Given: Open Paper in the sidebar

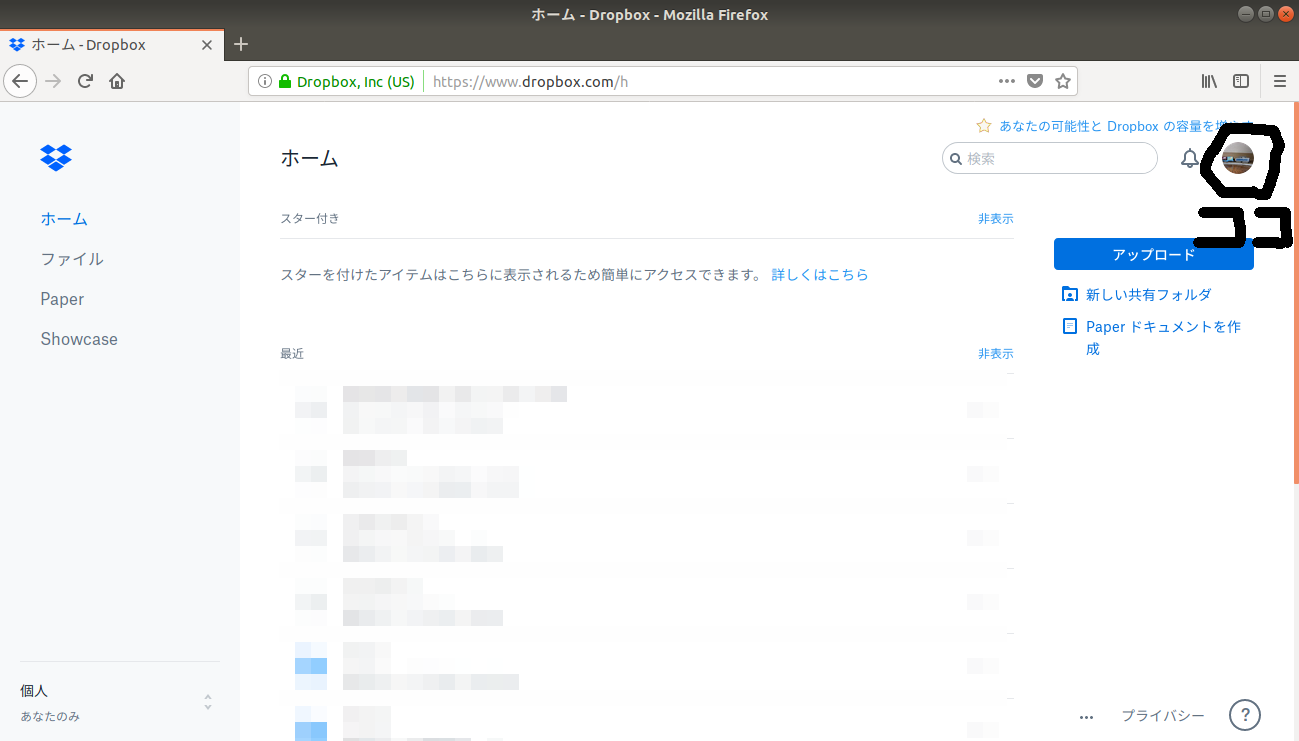Looking at the screenshot, I should coord(62,299).
